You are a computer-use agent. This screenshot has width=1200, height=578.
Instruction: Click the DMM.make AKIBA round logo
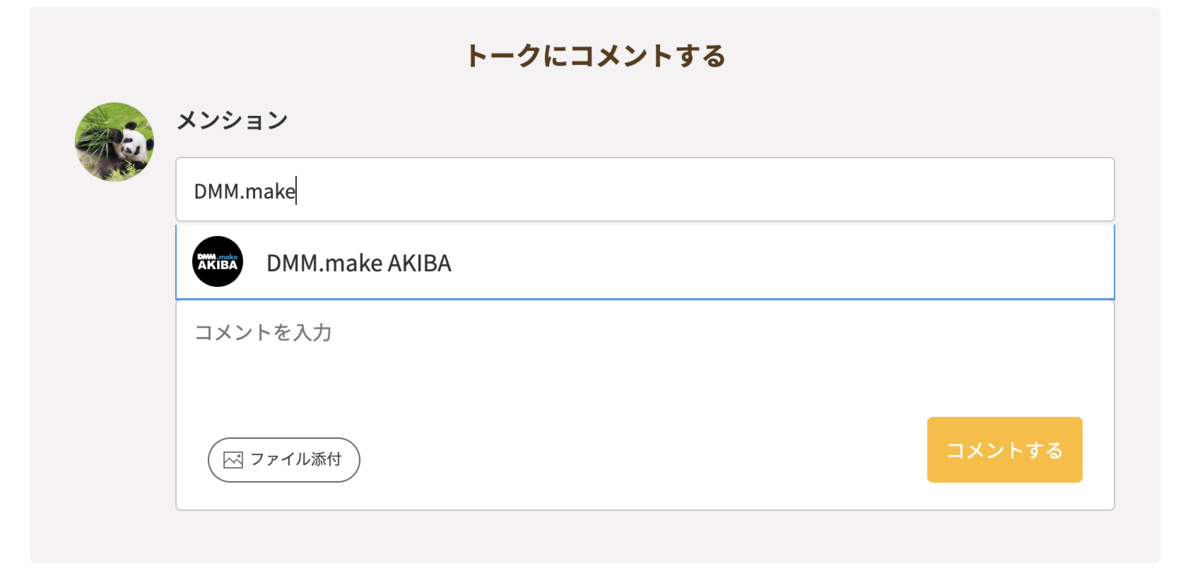218,262
